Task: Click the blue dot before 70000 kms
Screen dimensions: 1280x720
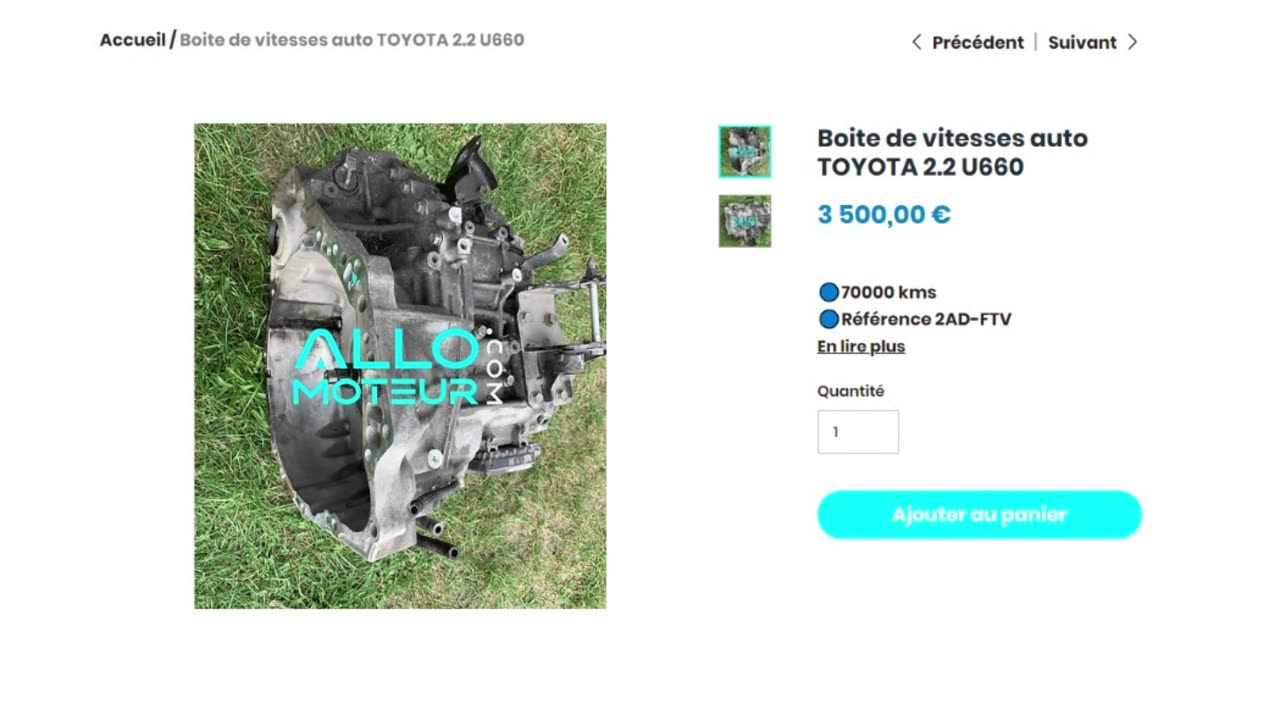Action: tap(828, 293)
